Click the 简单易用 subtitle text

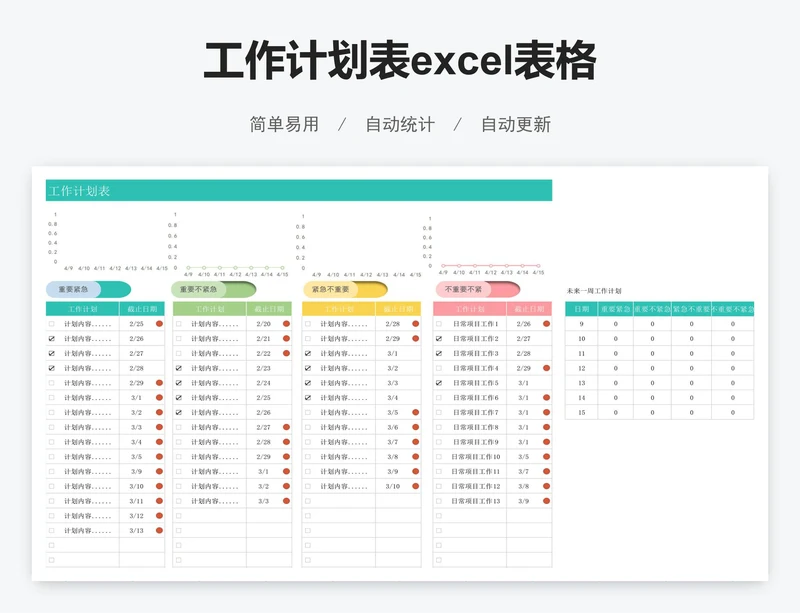284,125
